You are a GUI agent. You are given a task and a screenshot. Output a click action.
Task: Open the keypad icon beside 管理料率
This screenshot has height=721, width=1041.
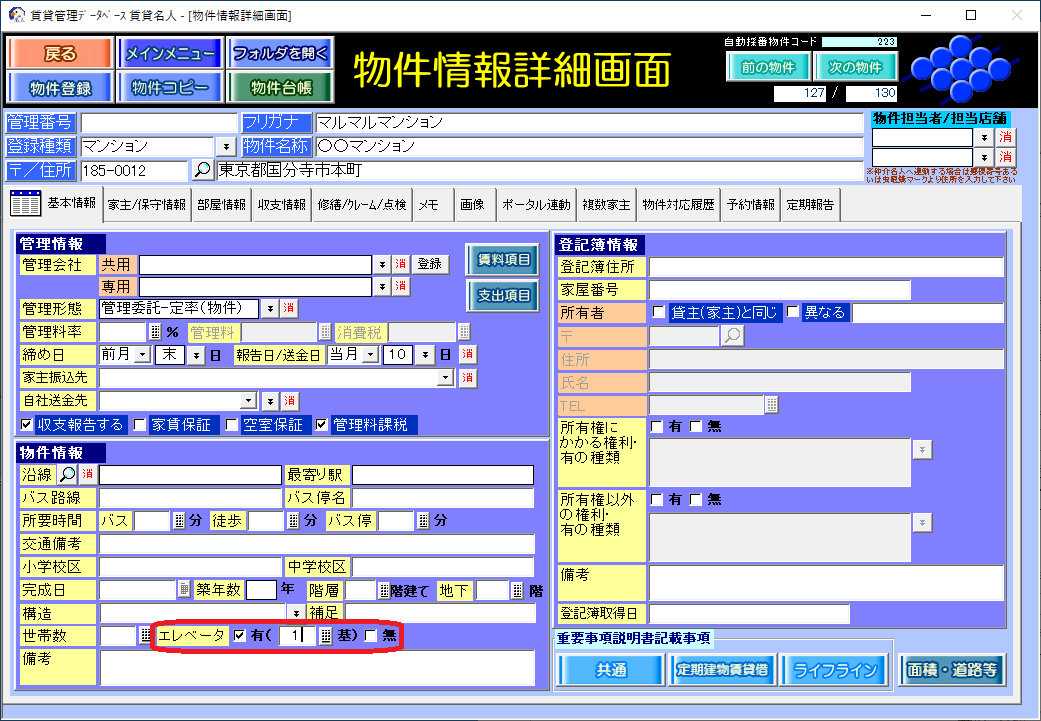click(155, 332)
